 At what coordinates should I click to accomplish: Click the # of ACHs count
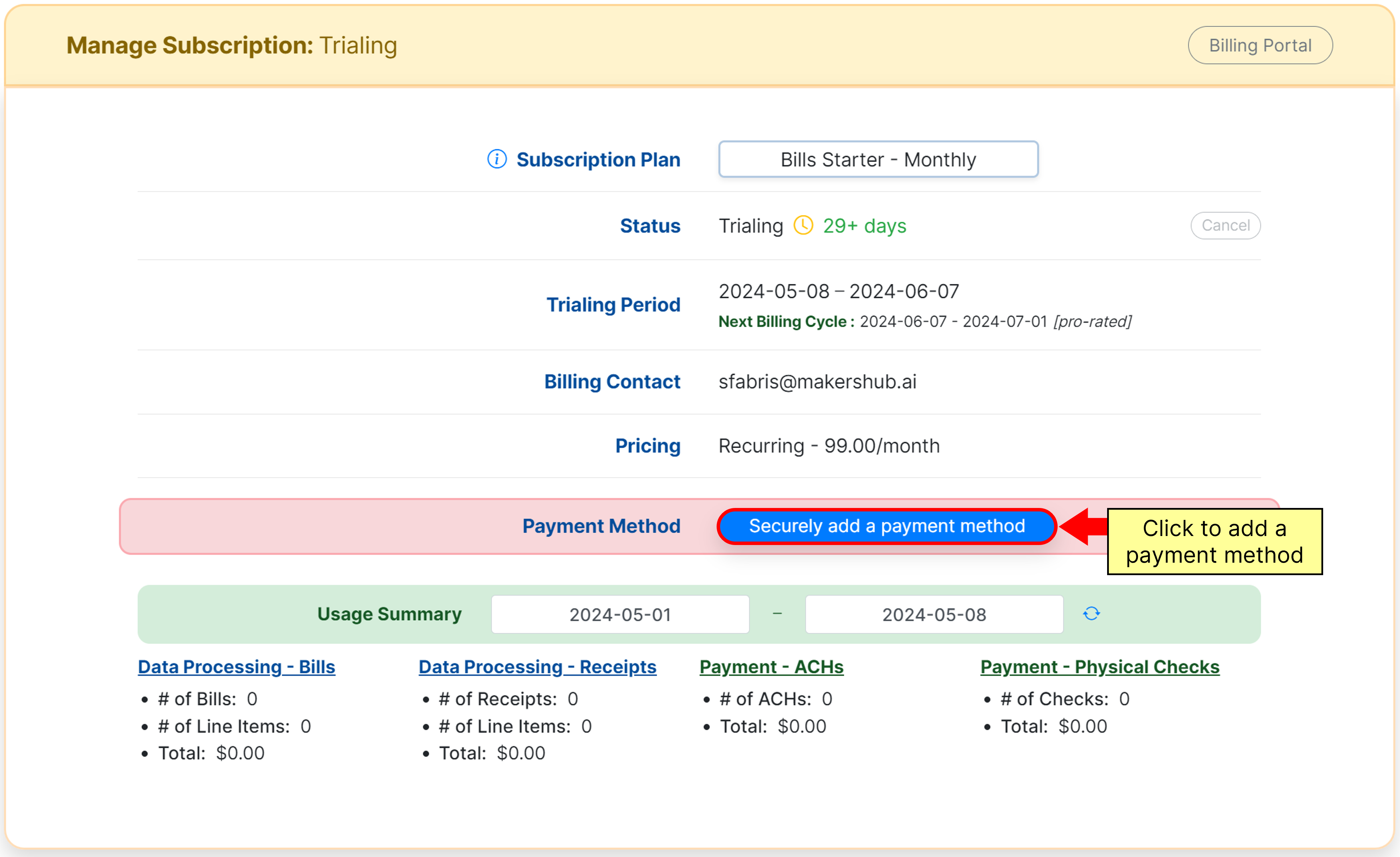coord(775,699)
